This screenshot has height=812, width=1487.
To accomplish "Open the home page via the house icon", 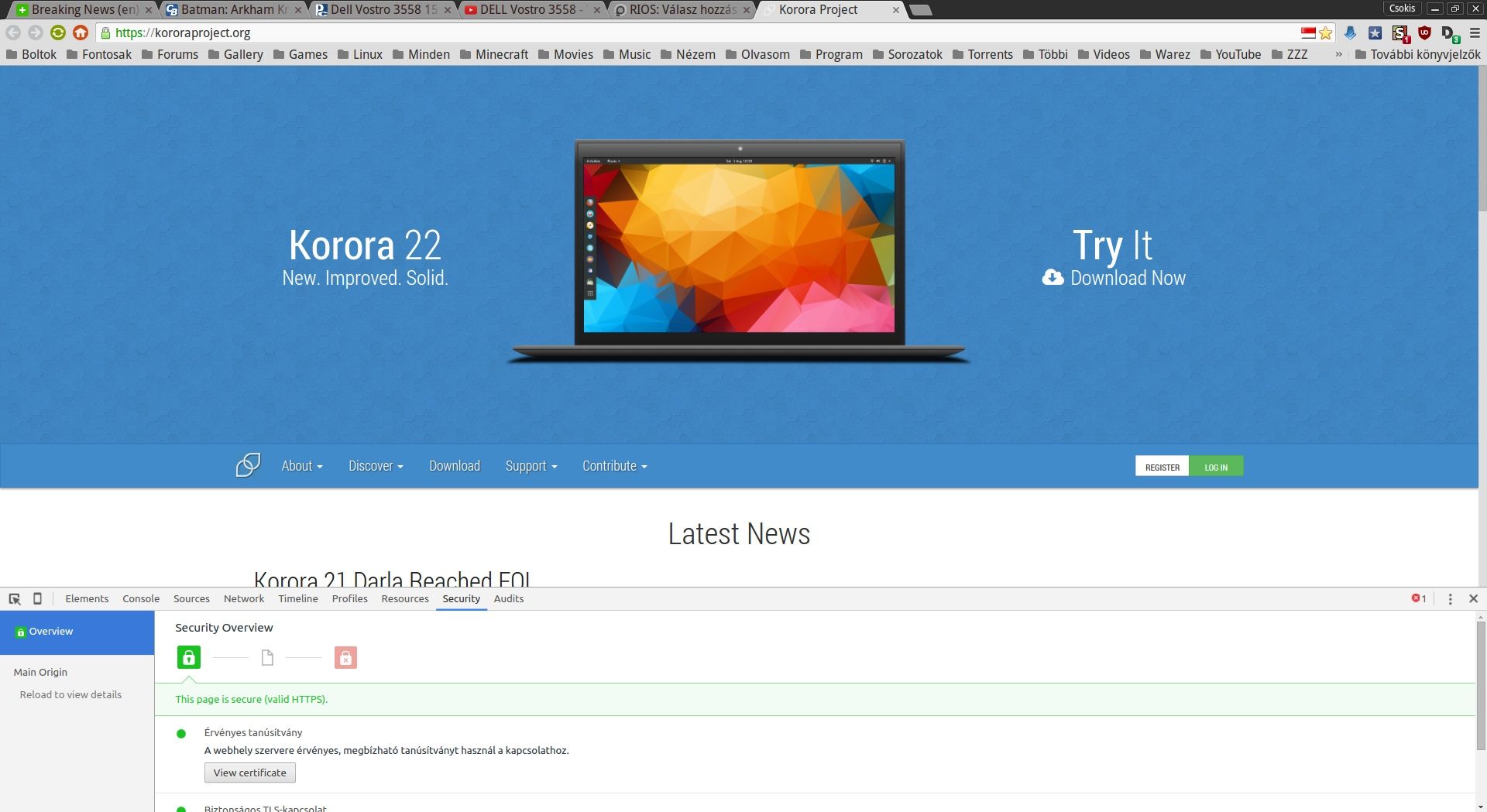I will click(x=81, y=33).
